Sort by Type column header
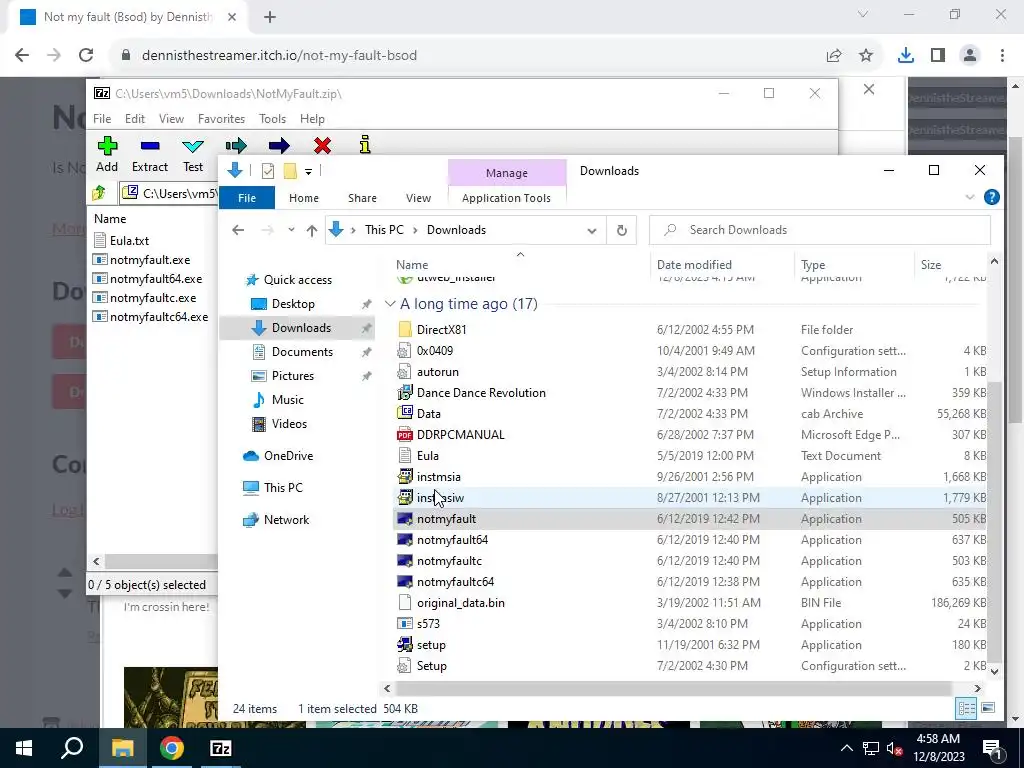Viewport: 1024px width, 768px height. pos(813,264)
